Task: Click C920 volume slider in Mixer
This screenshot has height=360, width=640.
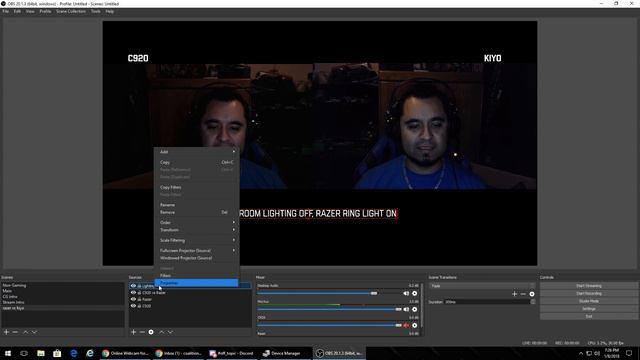Action: tap(329, 325)
